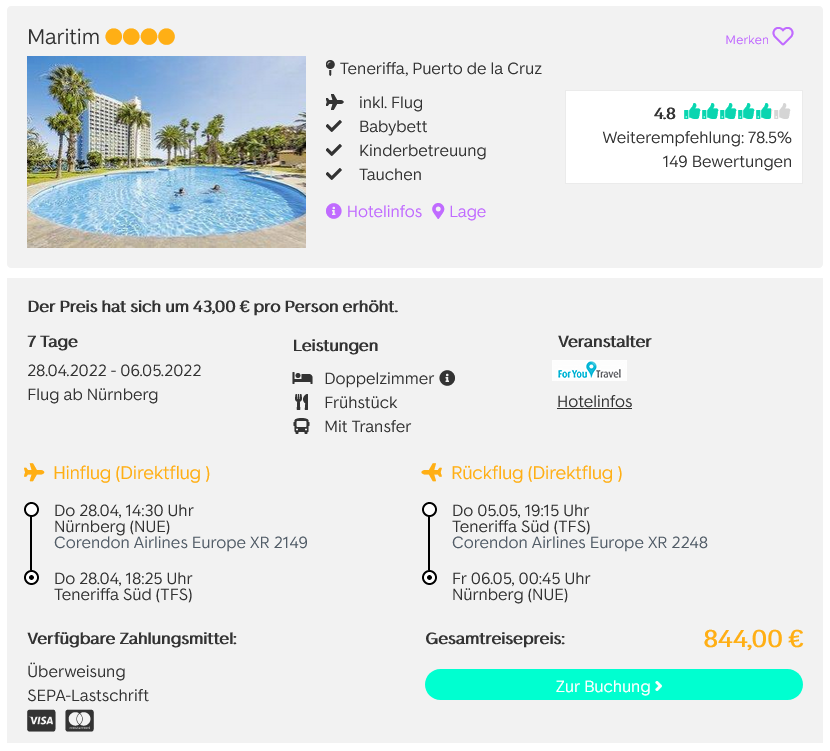Click the ForYou Travel operator logo

[590, 370]
